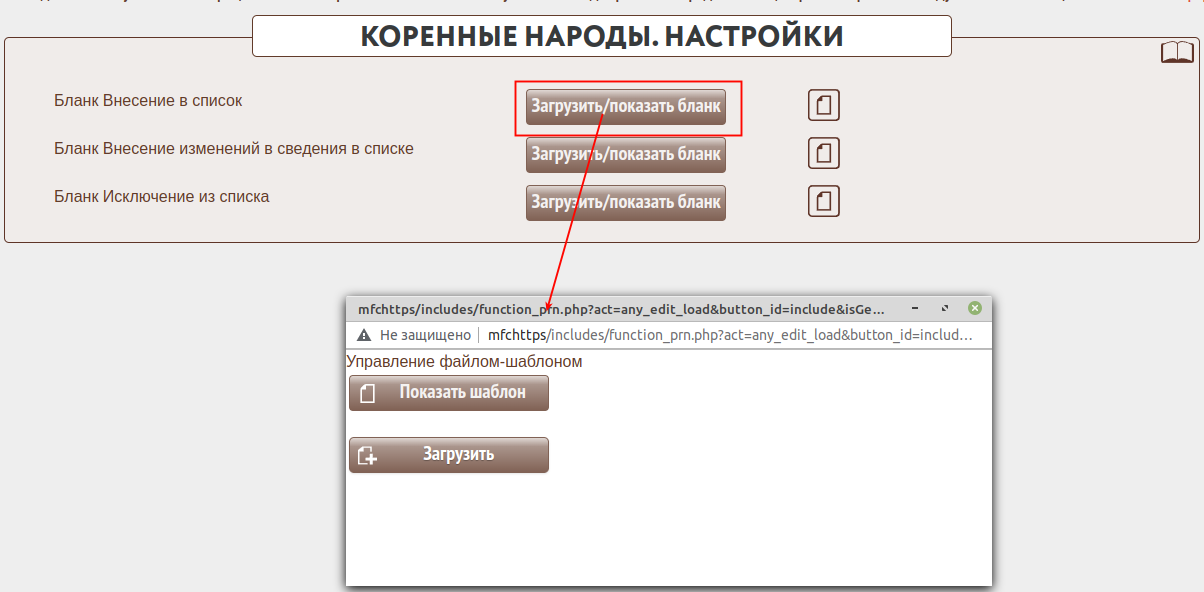The height and width of the screenshot is (592, 1204).
Task: Upload a template file using Загрузить
Action: tap(449, 455)
